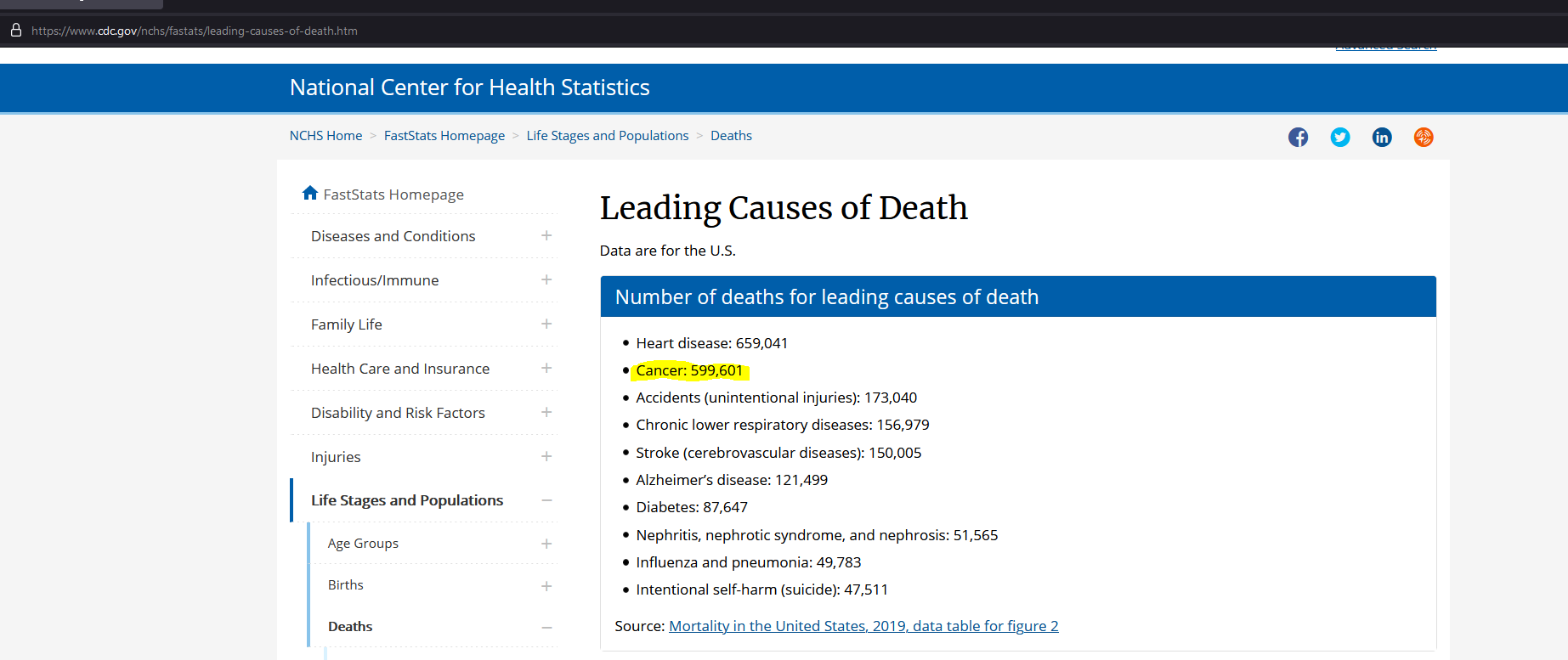This screenshot has width=1568, height=660.
Task: Open Deaths sidebar sub-item
Action: pyautogui.click(x=350, y=627)
